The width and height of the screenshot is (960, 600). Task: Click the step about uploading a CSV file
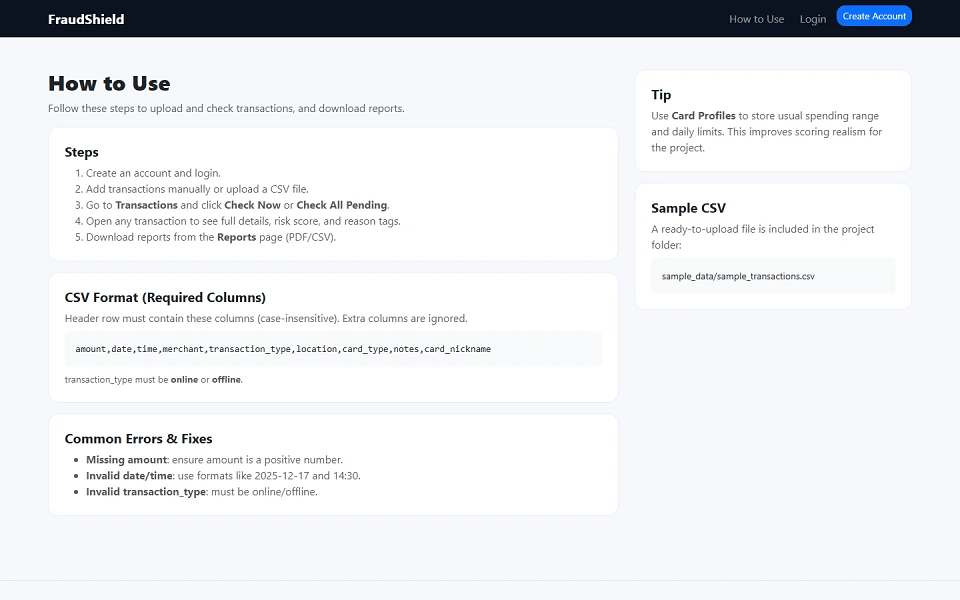[x=197, y=189]
